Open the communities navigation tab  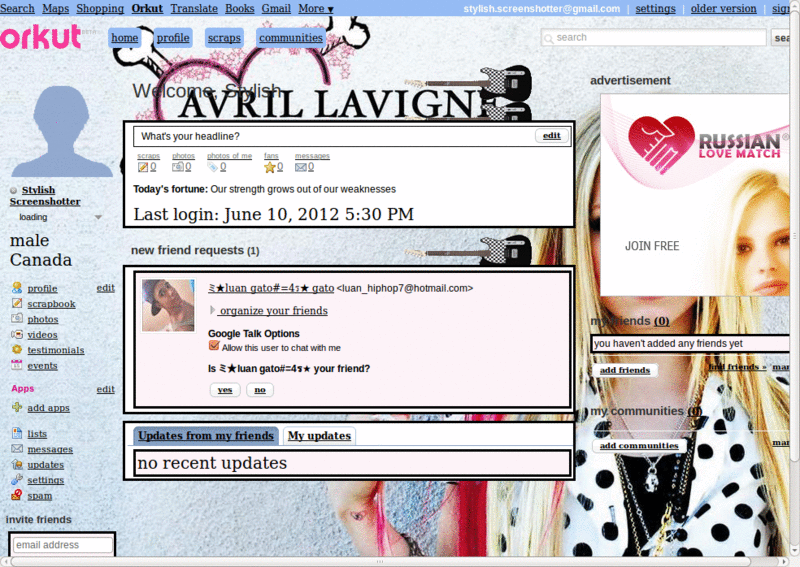click(291, 38)
